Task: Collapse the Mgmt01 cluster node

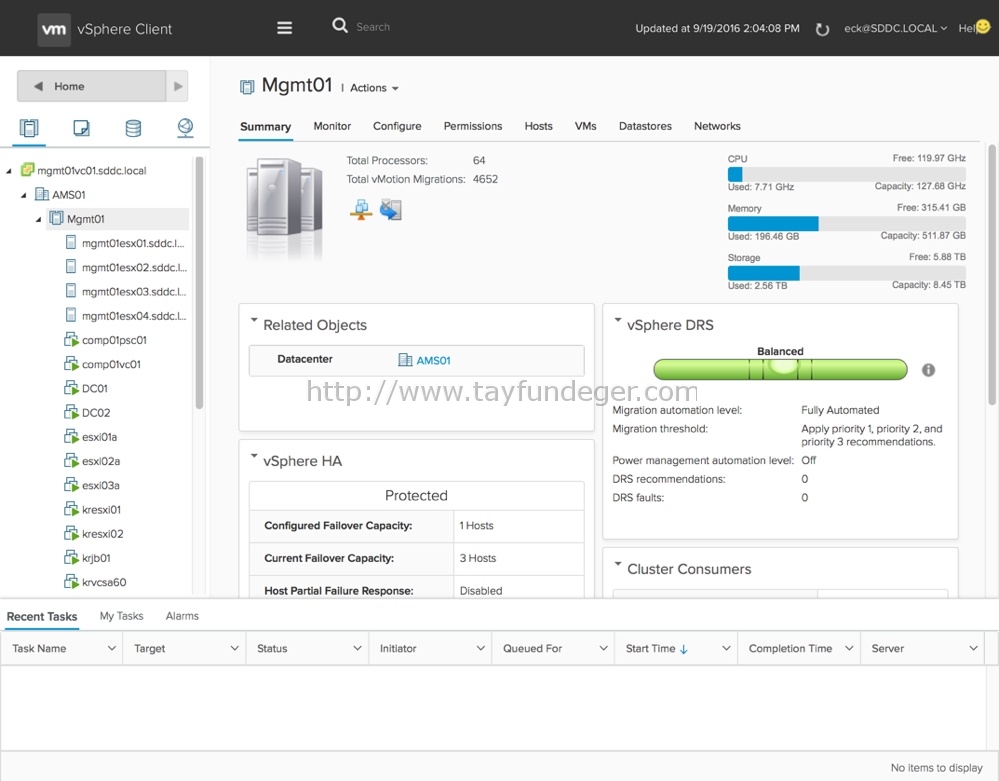Action: click(38, 219)
